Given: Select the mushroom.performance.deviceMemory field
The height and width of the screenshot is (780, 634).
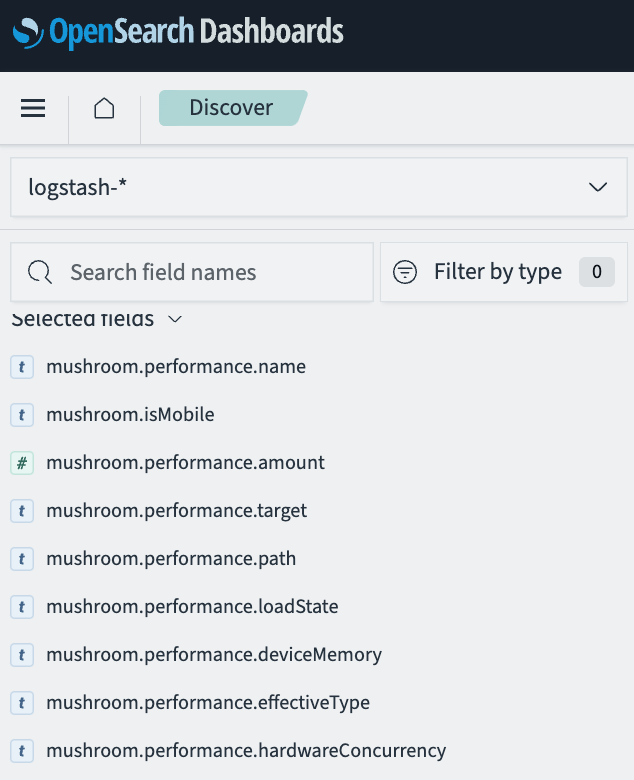Looking at the screenshot, I should tap(214, 655).
